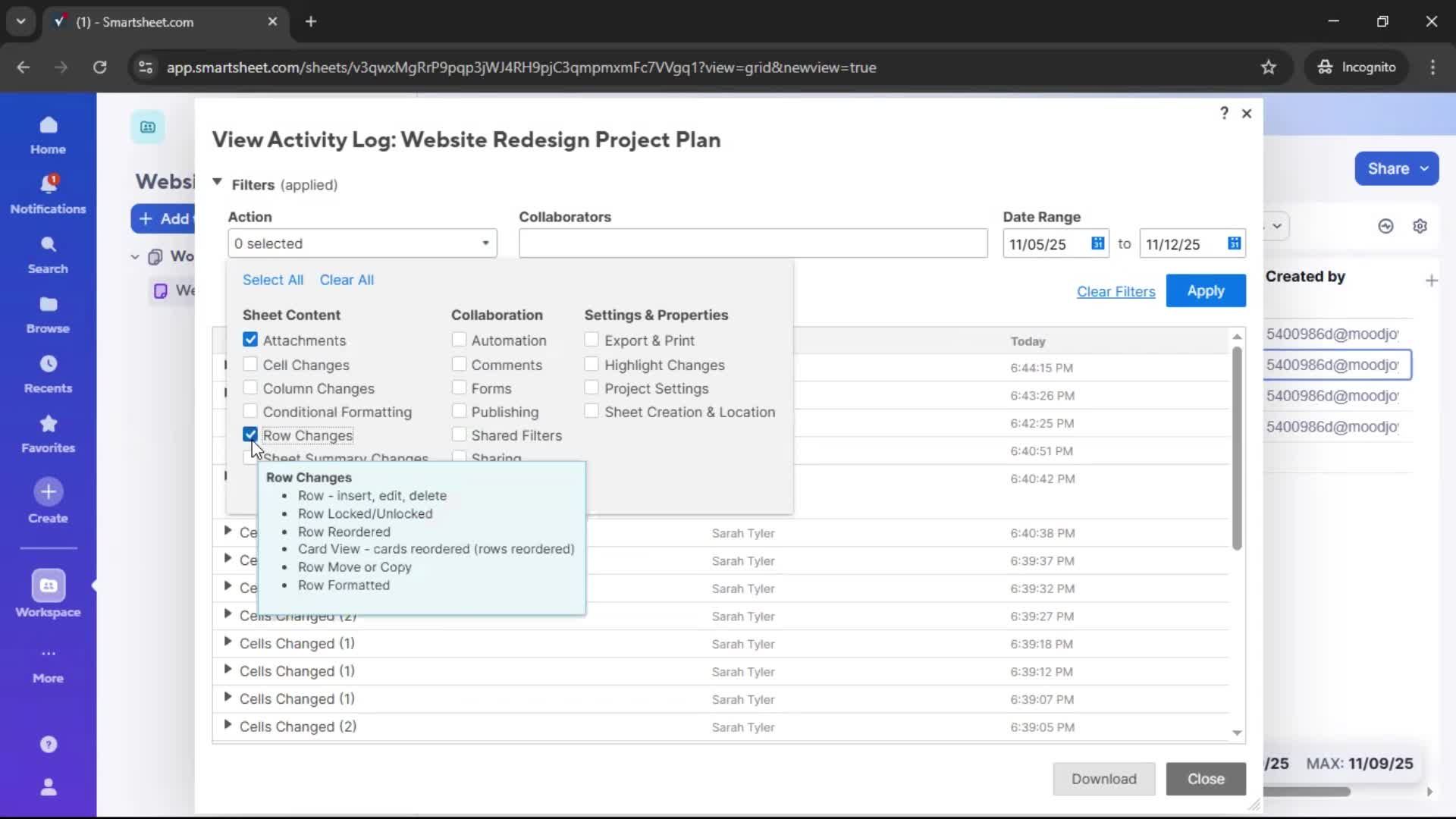Image resolution: width=1456 pixels, height=819 pixels.
Task: Collapse the Filters section
Action: pyautogui.click(x=218, y=183)
